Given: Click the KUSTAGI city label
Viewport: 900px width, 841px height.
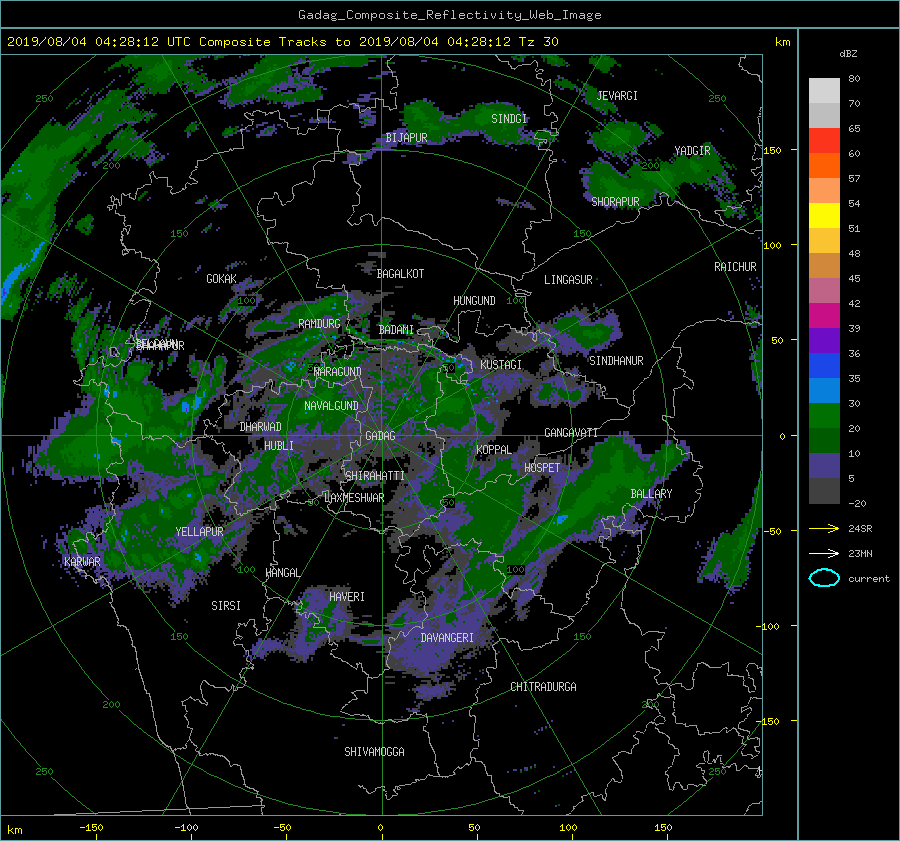Looking at the screenshot, I should tap(501, 365).
